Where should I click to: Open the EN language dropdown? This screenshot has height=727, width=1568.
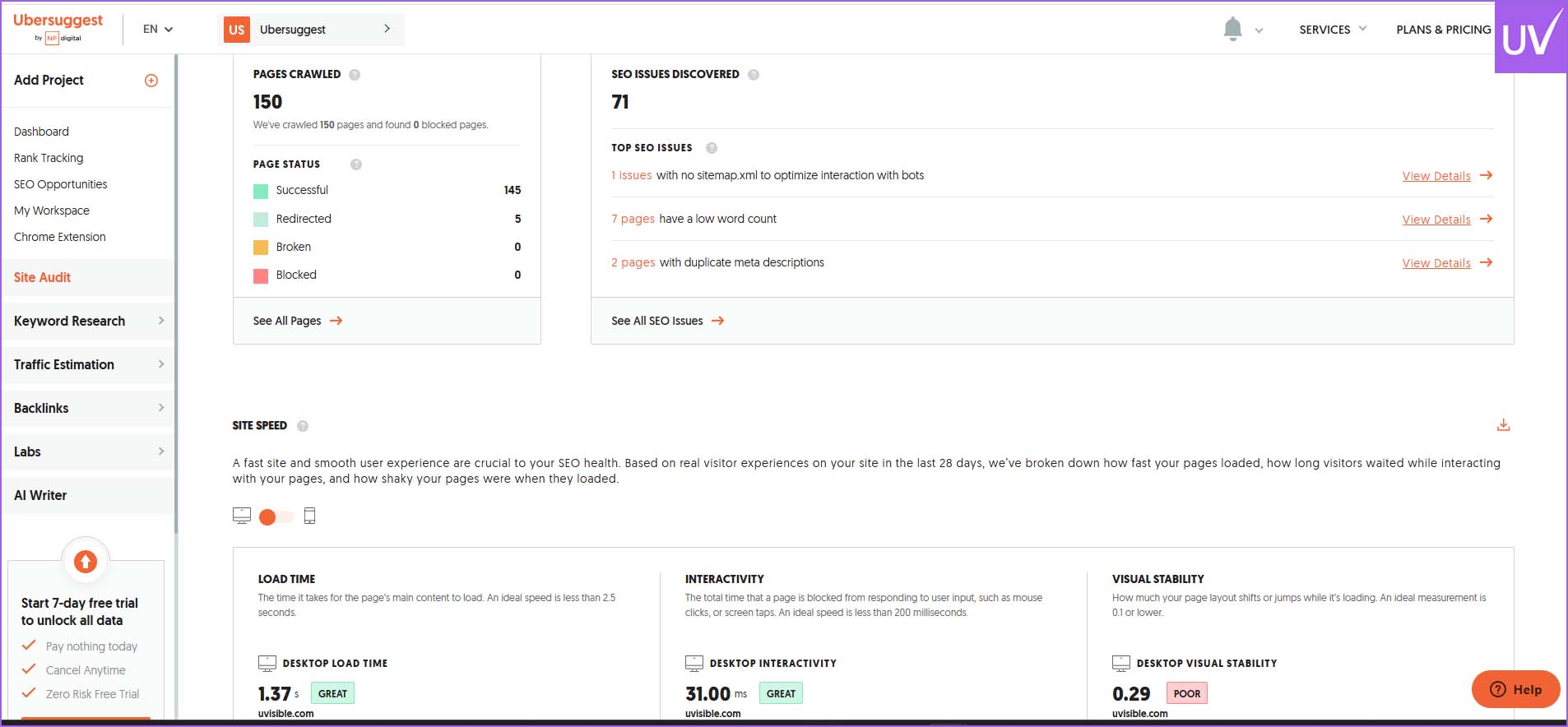pyautogui.click(x=158, y=29)
